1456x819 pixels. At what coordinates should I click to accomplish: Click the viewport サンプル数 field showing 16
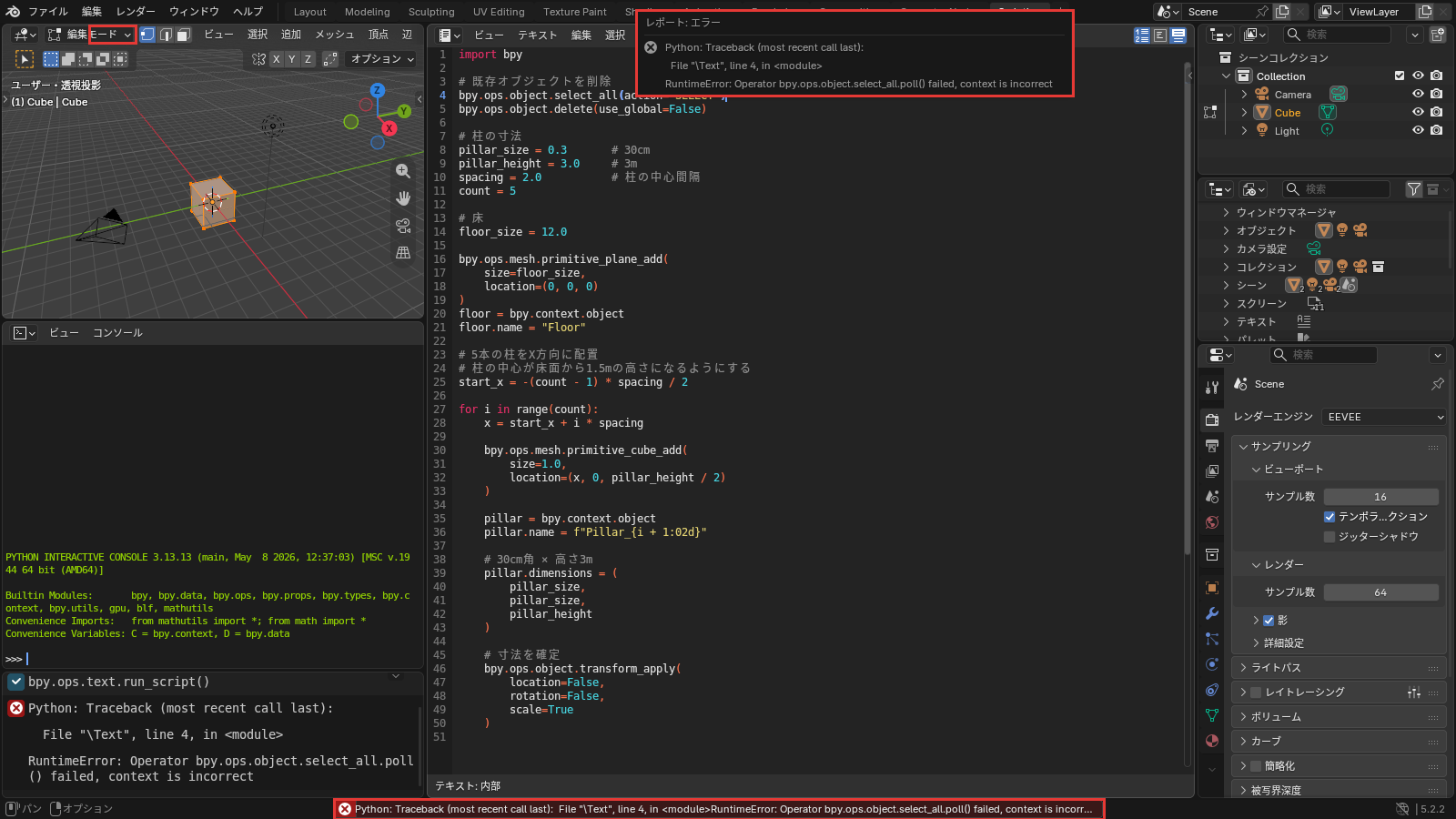coord(1380,496)
